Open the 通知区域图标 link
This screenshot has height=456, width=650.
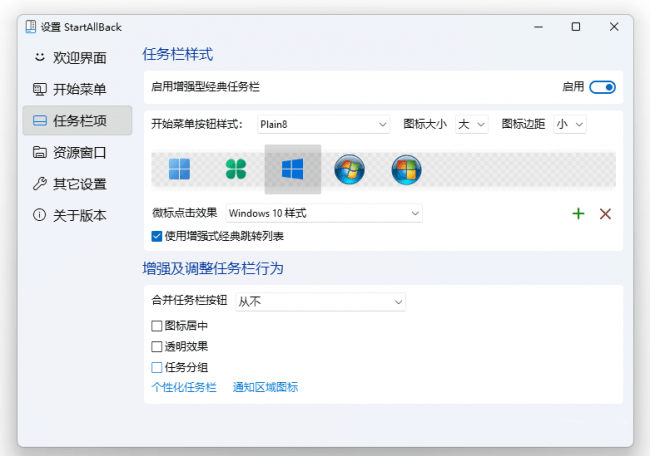[x=265, y=387]
